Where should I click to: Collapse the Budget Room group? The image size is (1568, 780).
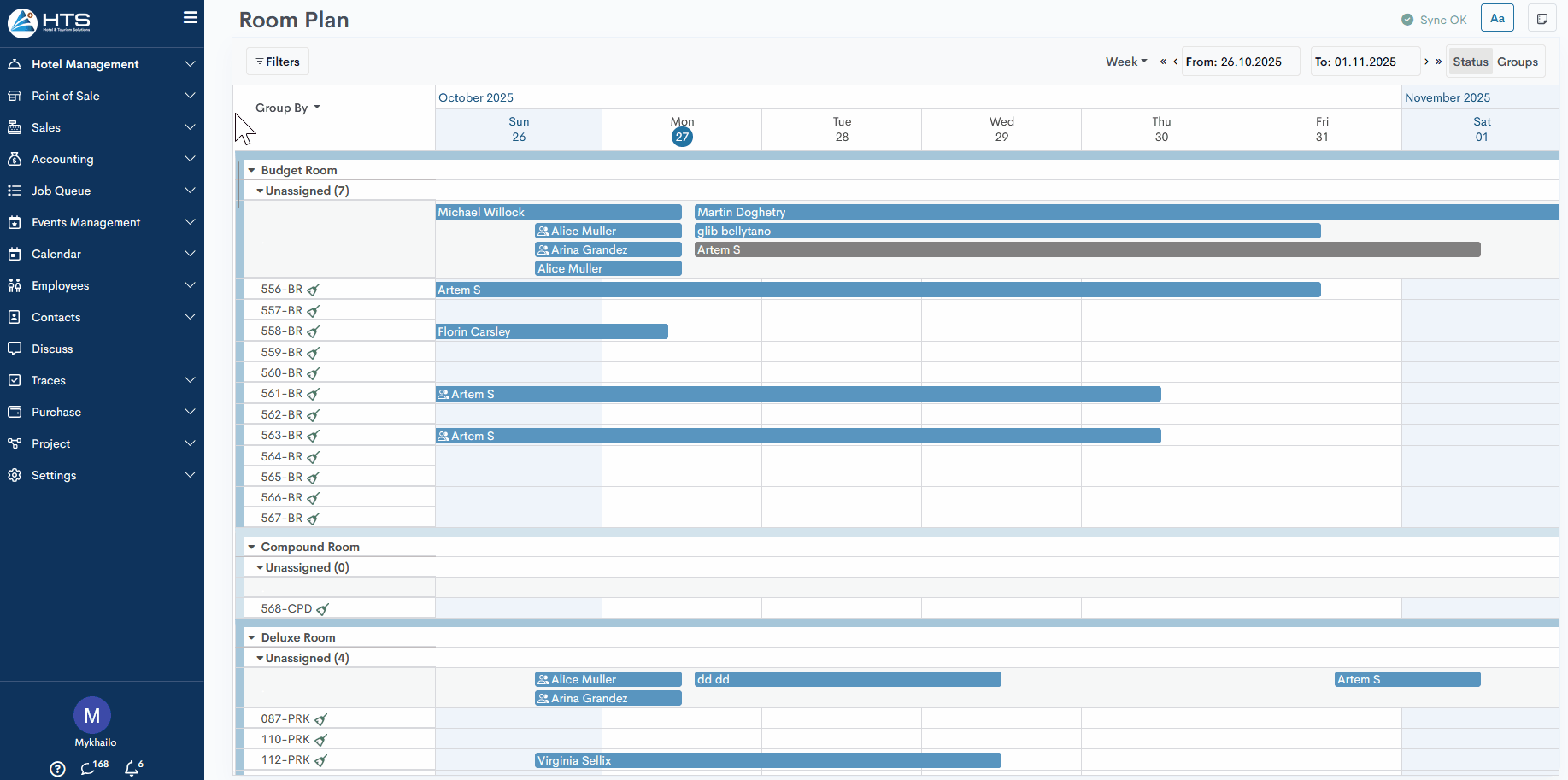pyautogui.click(x=252, y=170)
